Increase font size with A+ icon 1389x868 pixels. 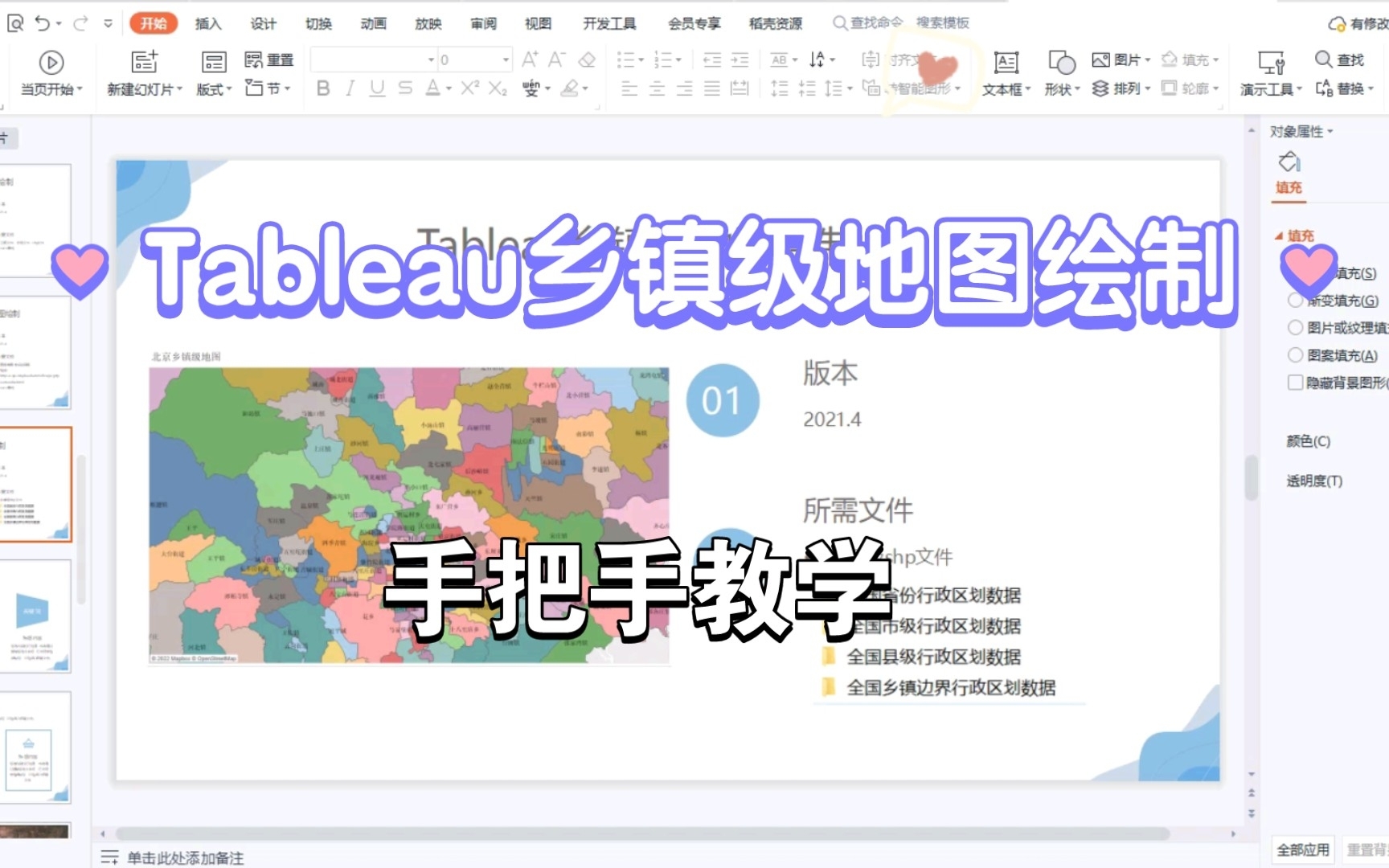tap(530, 59)
